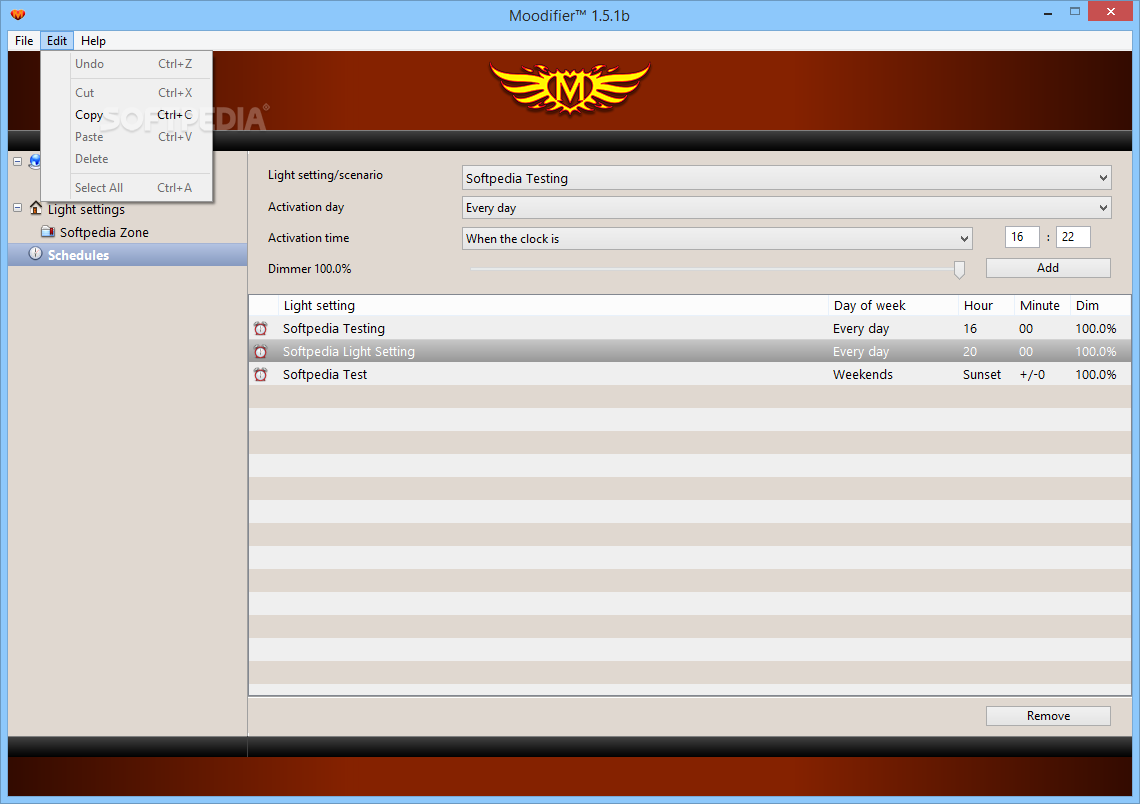The height and width of the screenshot is (804, 1140).
Task: Click the Sunset hour cell
Action: [982, 374]
